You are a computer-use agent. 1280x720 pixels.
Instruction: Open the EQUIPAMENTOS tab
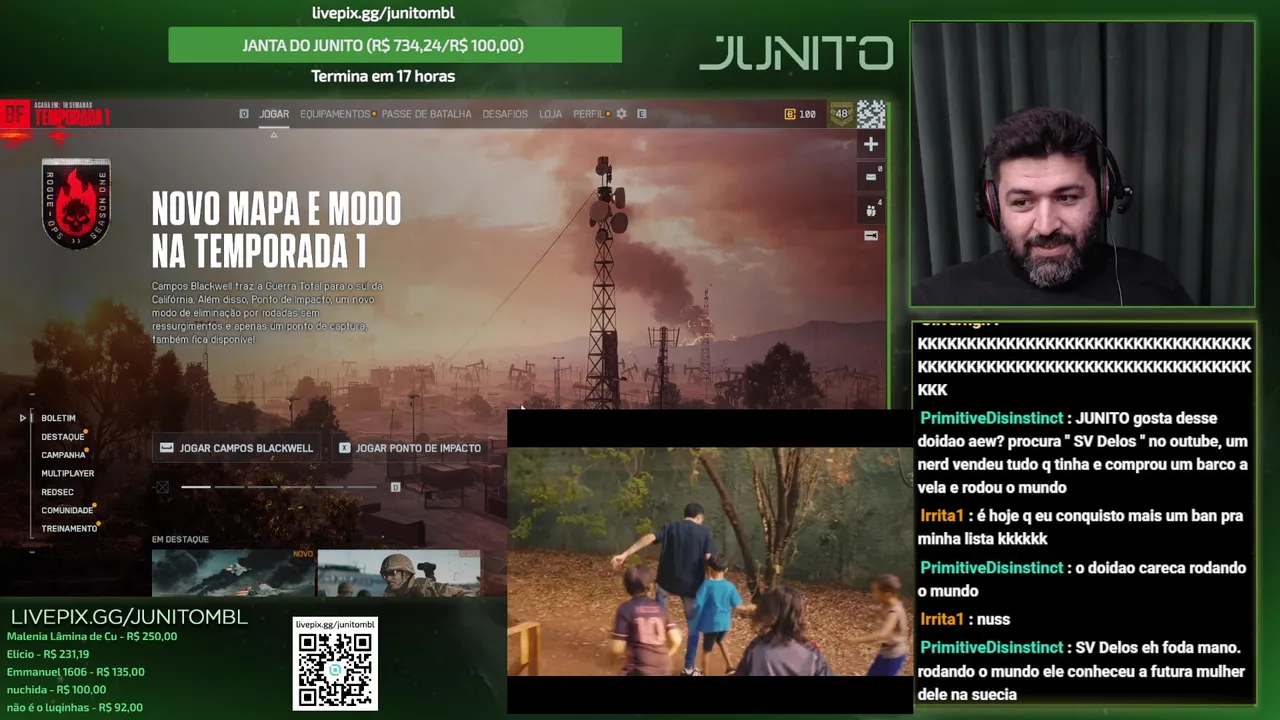(x=335, y=114)
